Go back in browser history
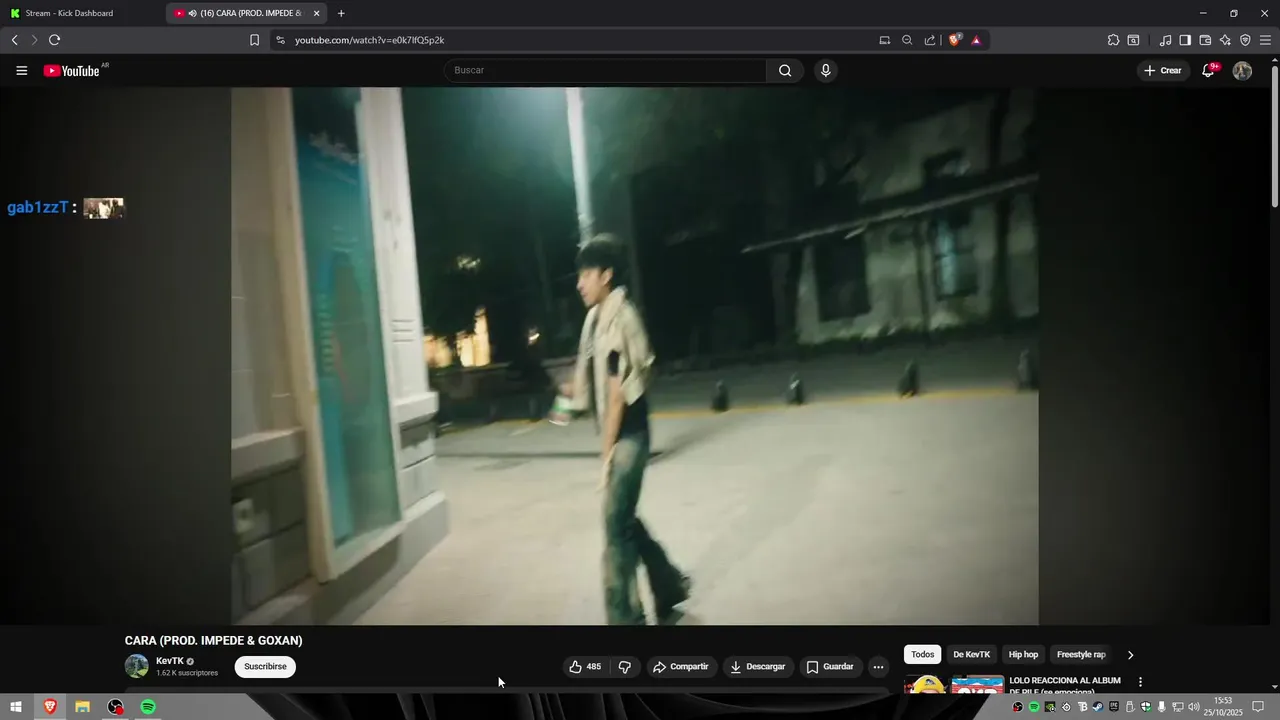The height and width of the screenshot is (720, 1280). 14,40
